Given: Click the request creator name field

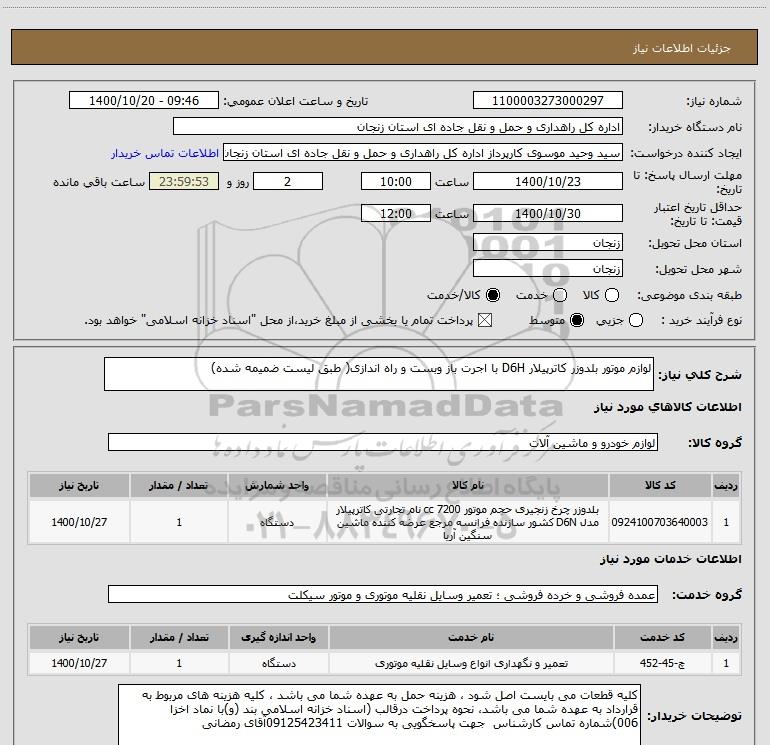Looking at the screenshot, I should click(x=423, y=153).
